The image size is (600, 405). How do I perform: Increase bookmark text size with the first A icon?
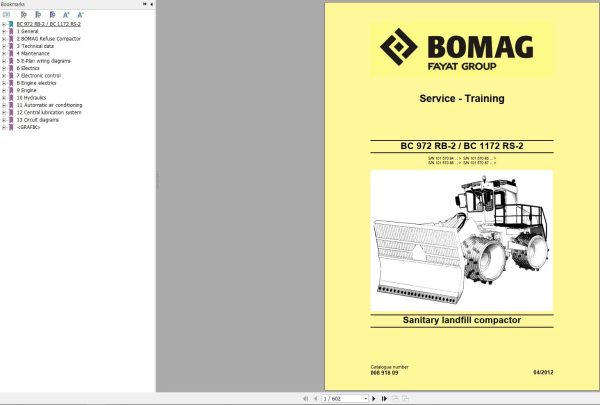66,15
